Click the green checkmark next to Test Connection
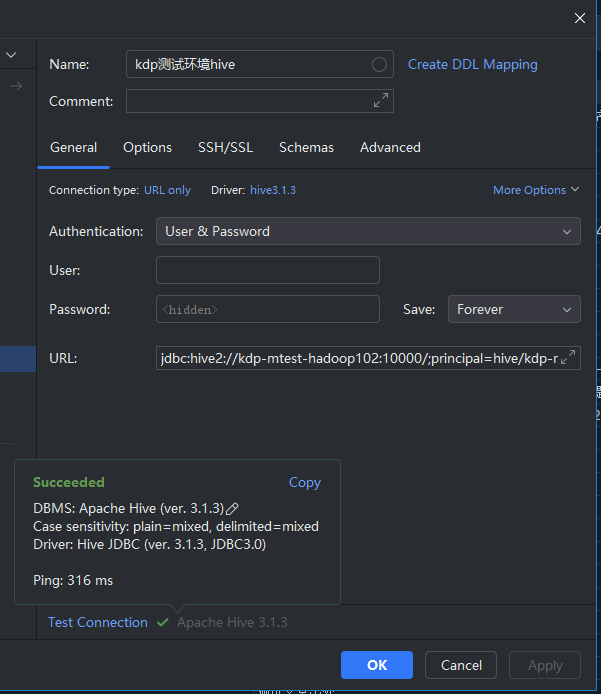 pyautogui.click(x=163, y=622)
